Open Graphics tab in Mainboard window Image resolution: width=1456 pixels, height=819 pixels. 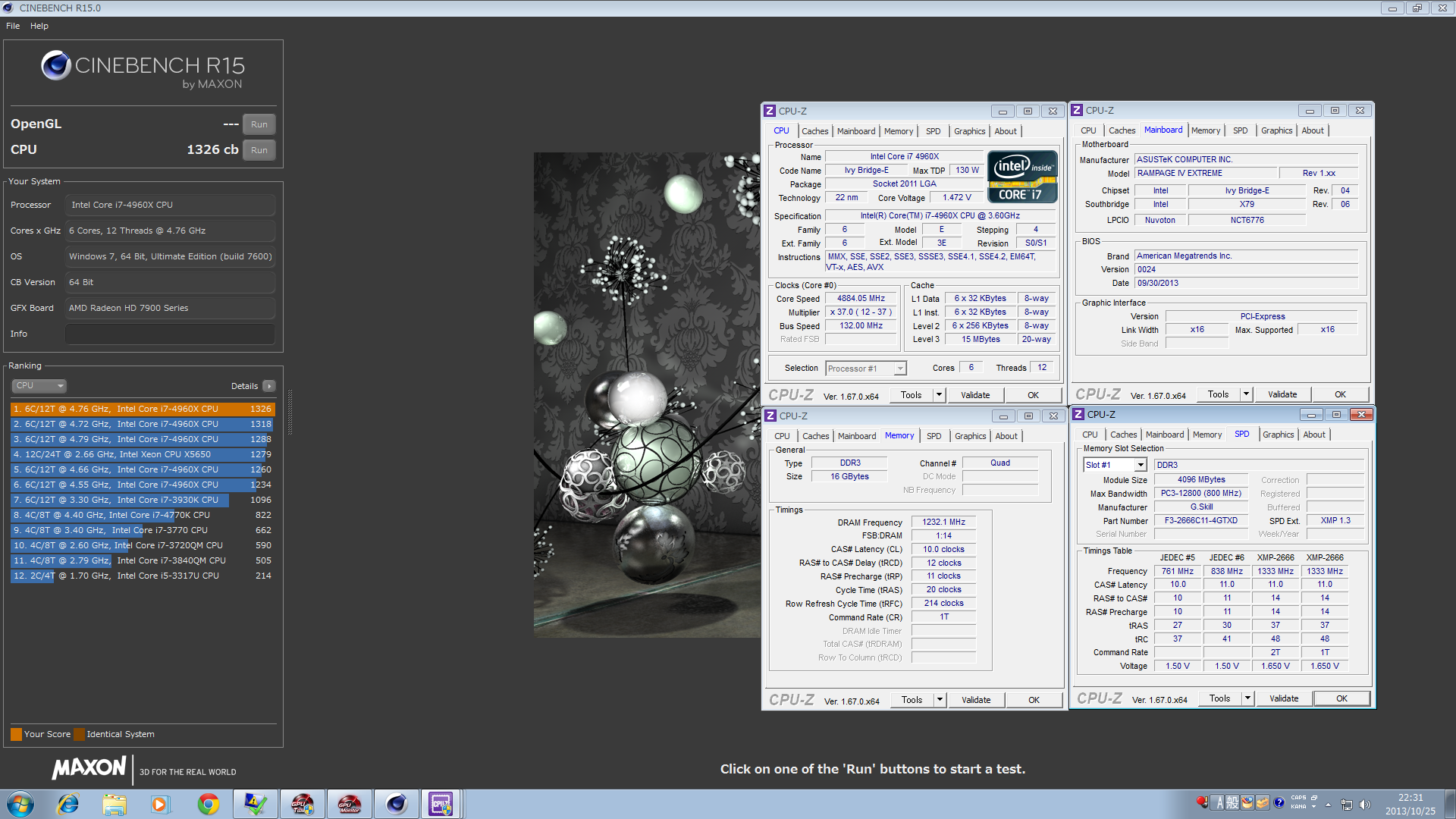[x=1276, y=130]
